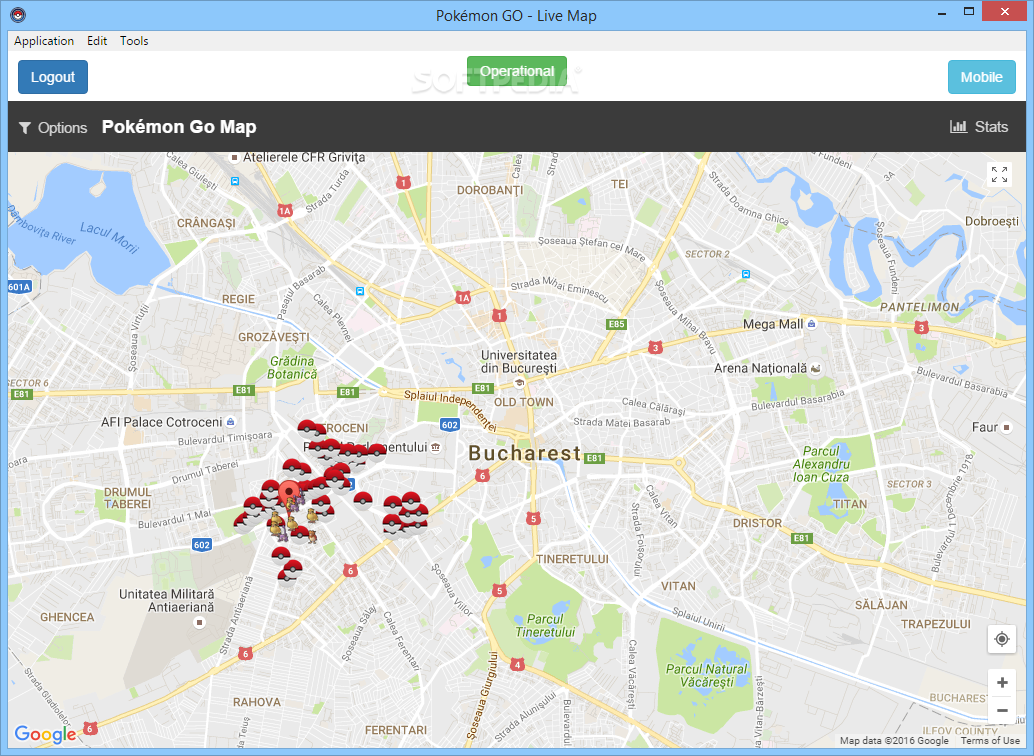Click the Parcul Alexandru Ioan Cuza label

tap(821, 464)
